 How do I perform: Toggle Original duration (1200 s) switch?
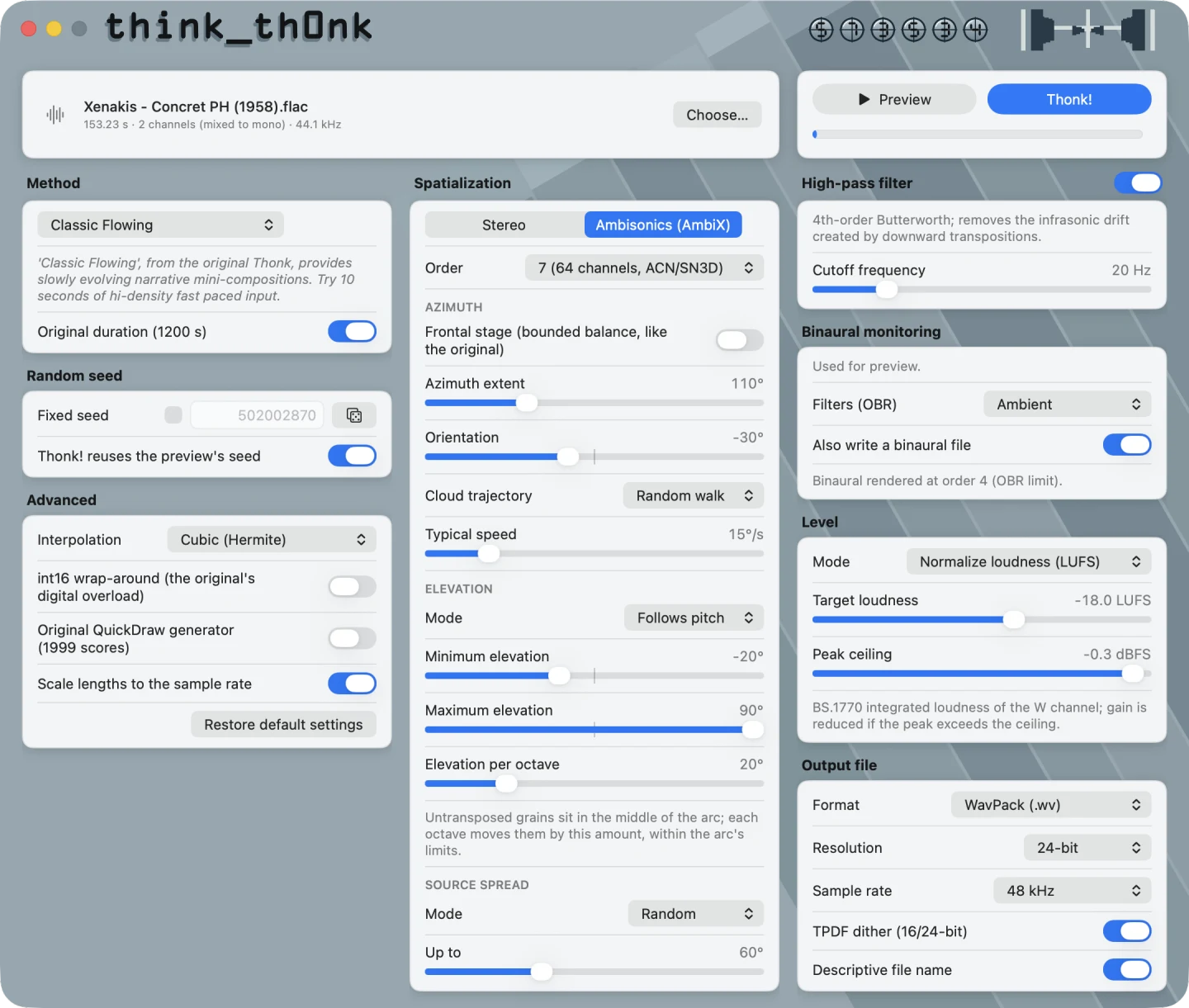click(x=352, y=331)
